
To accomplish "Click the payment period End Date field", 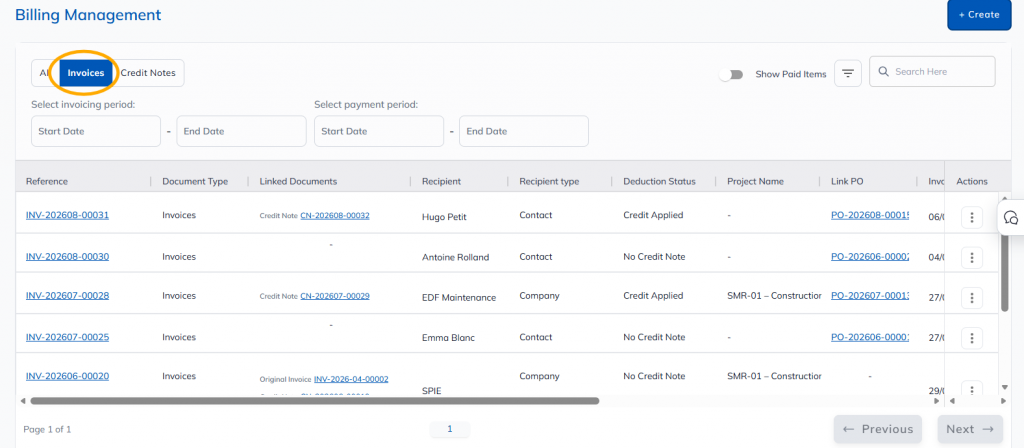I will 524,131.
